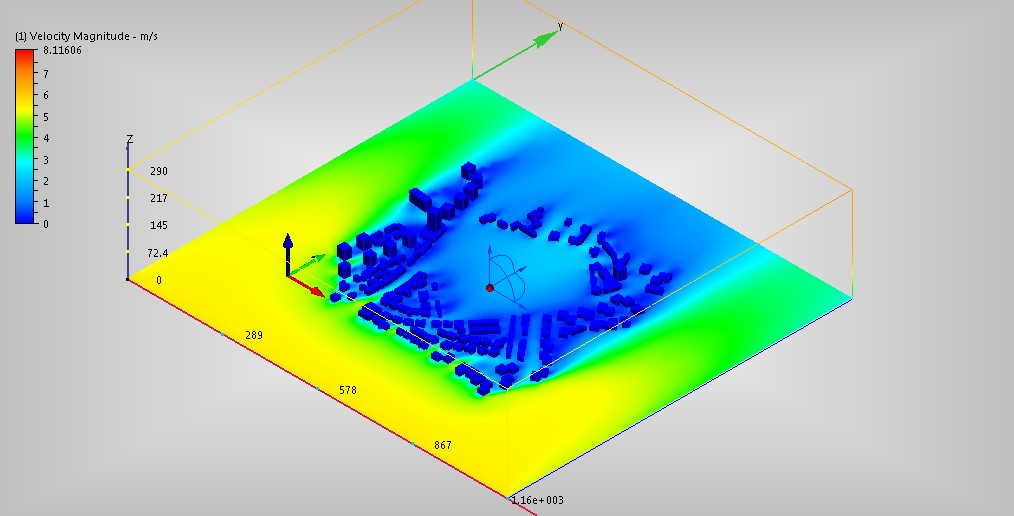Click the Z axis label 217
The image size is (1014, 516).
point(158,198)
